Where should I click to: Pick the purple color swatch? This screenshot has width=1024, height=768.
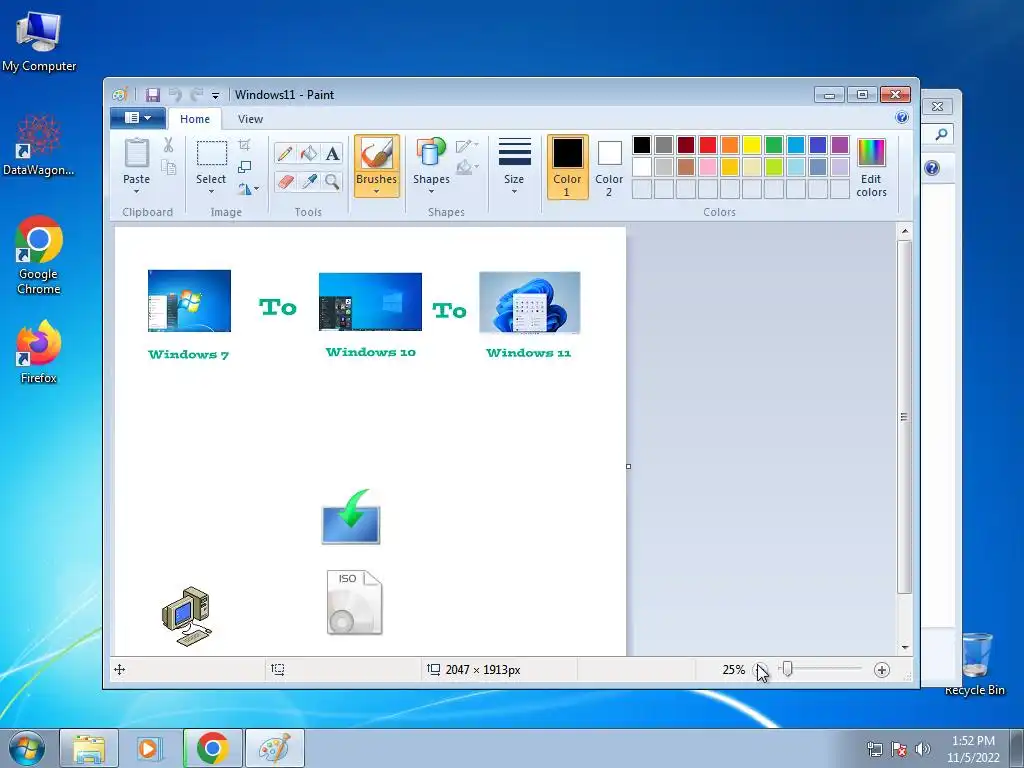tap(840, 144)
